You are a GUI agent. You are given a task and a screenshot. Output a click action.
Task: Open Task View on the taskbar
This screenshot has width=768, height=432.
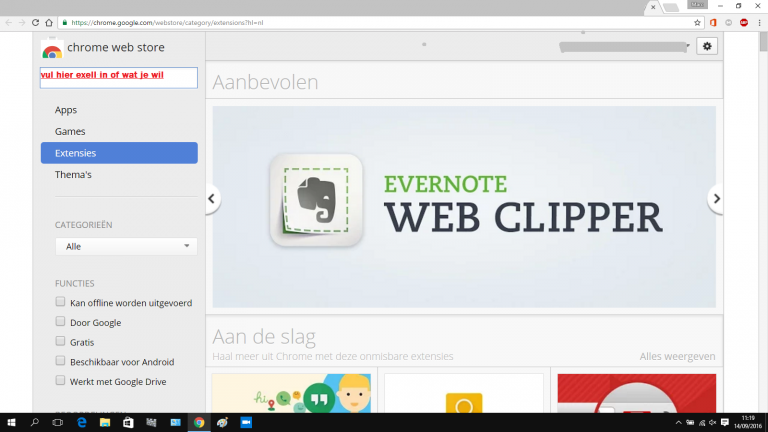58,422
